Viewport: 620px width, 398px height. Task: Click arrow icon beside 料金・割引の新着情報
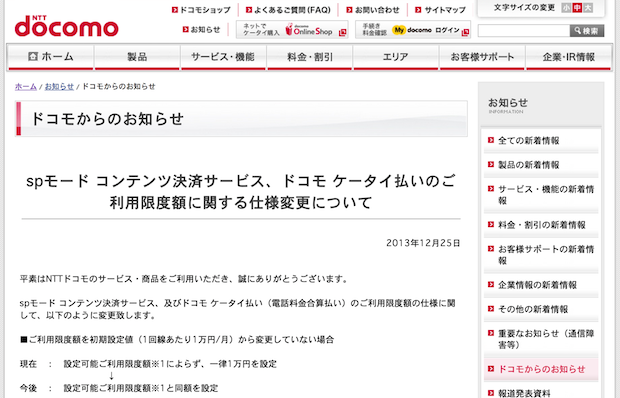491,224
